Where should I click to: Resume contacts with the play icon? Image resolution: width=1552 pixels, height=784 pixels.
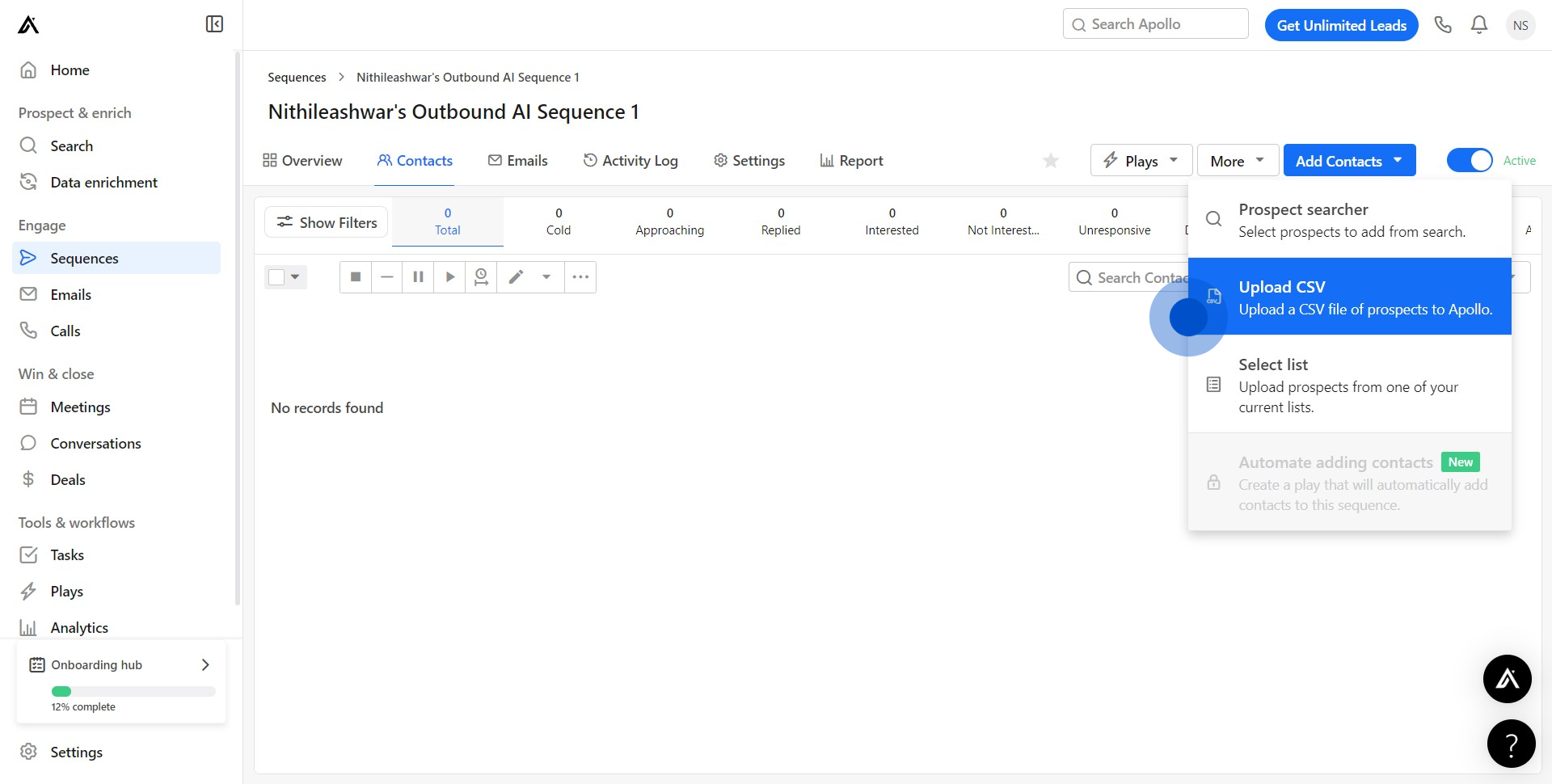[x=449, y=276]
